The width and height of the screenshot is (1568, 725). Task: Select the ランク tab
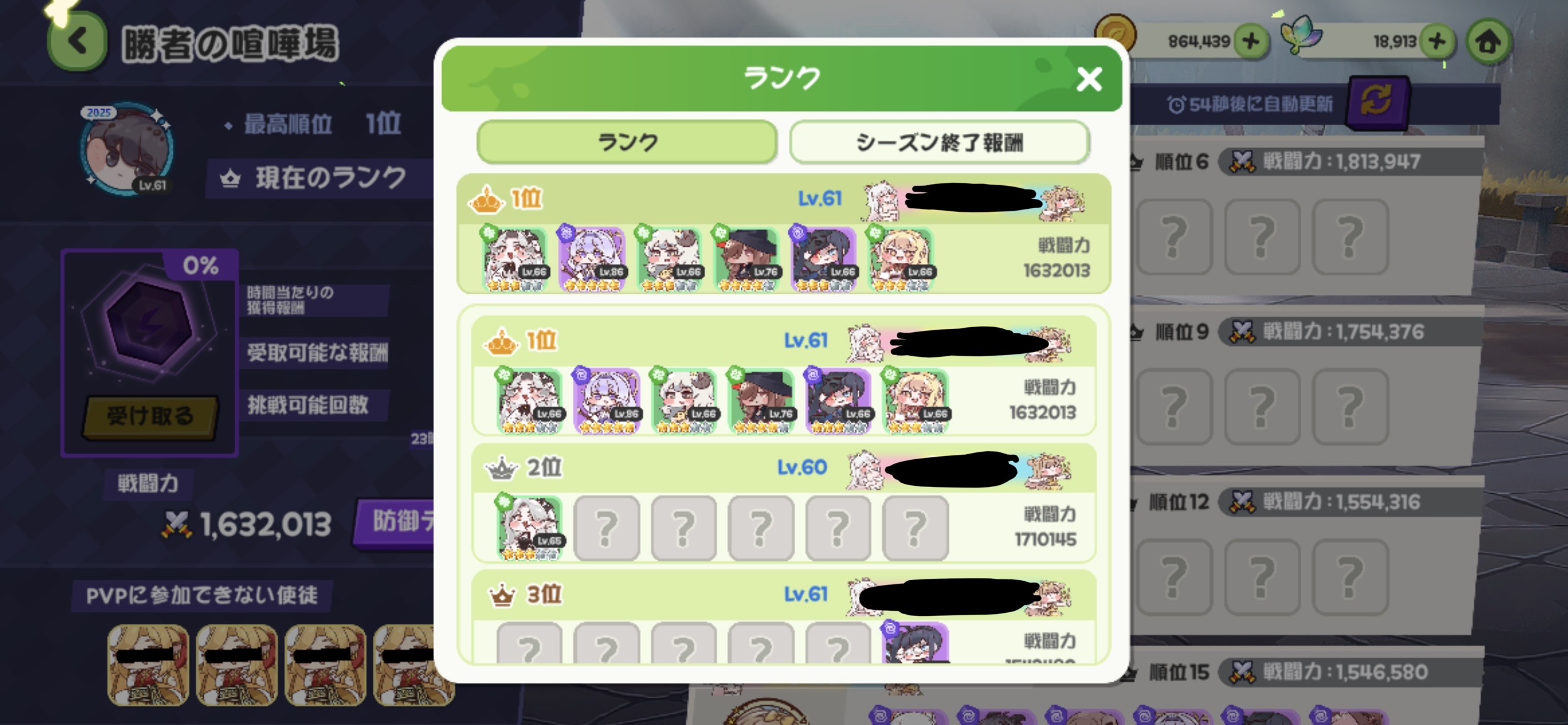[x=627, y=143]
